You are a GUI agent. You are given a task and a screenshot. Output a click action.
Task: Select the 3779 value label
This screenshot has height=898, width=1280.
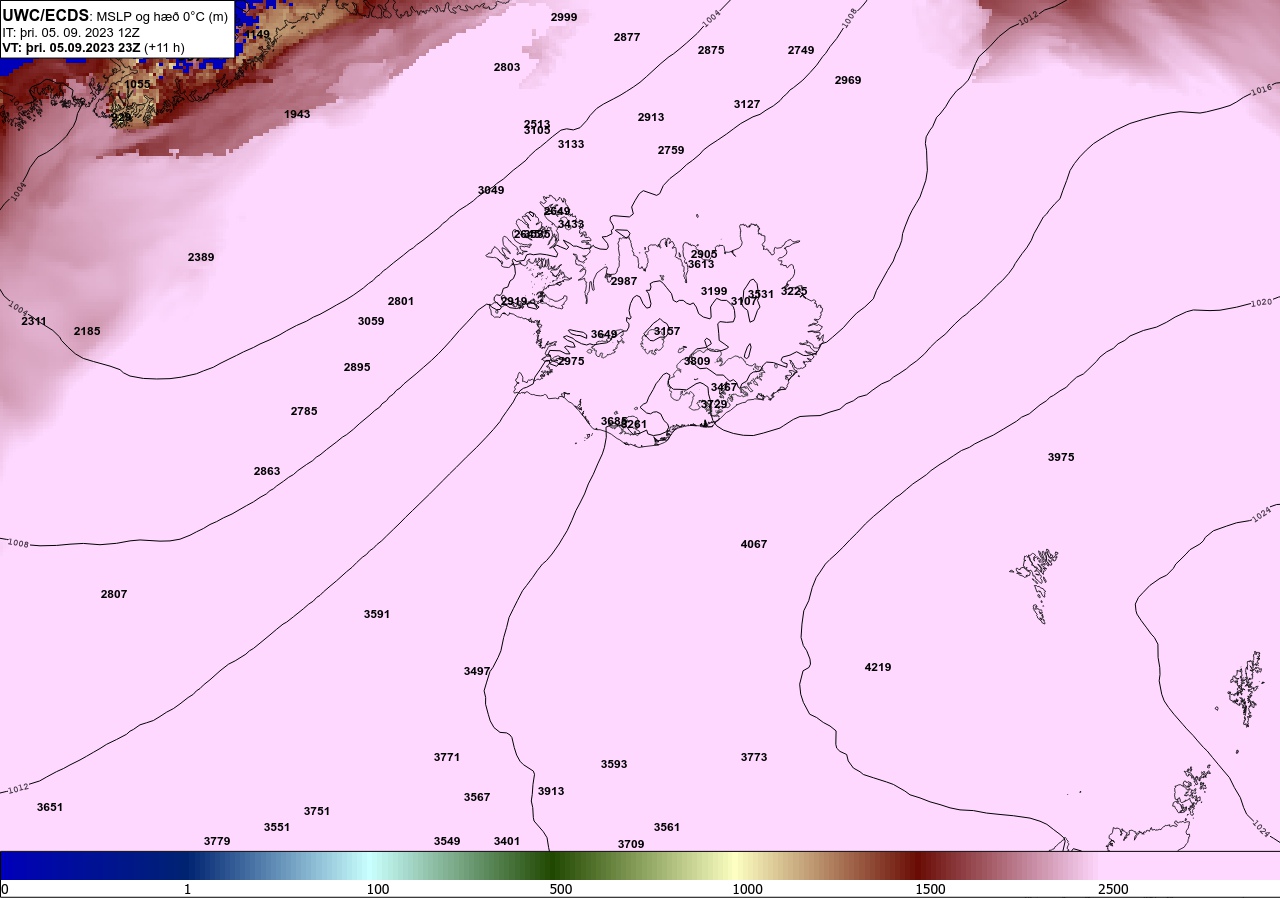pyautogui.click(x=217, y=841)
